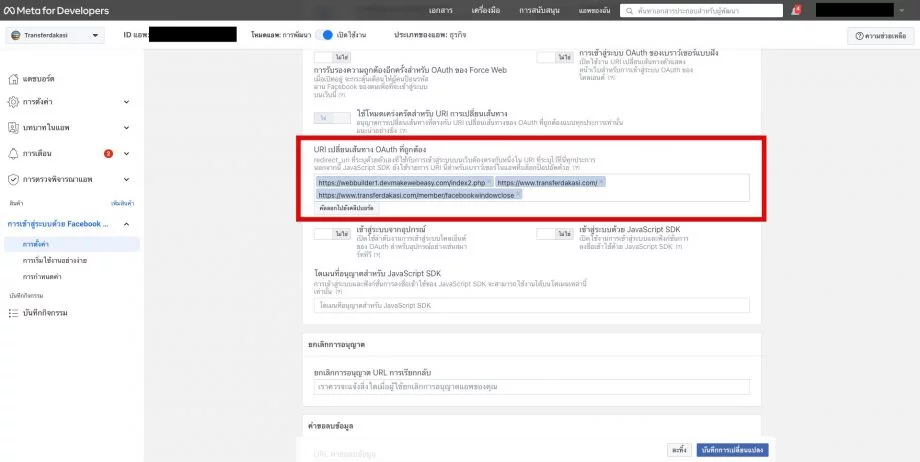This screenshot has width=920, height=462.
Task: Expand the App Review section chevron
Action: [126, 179]
